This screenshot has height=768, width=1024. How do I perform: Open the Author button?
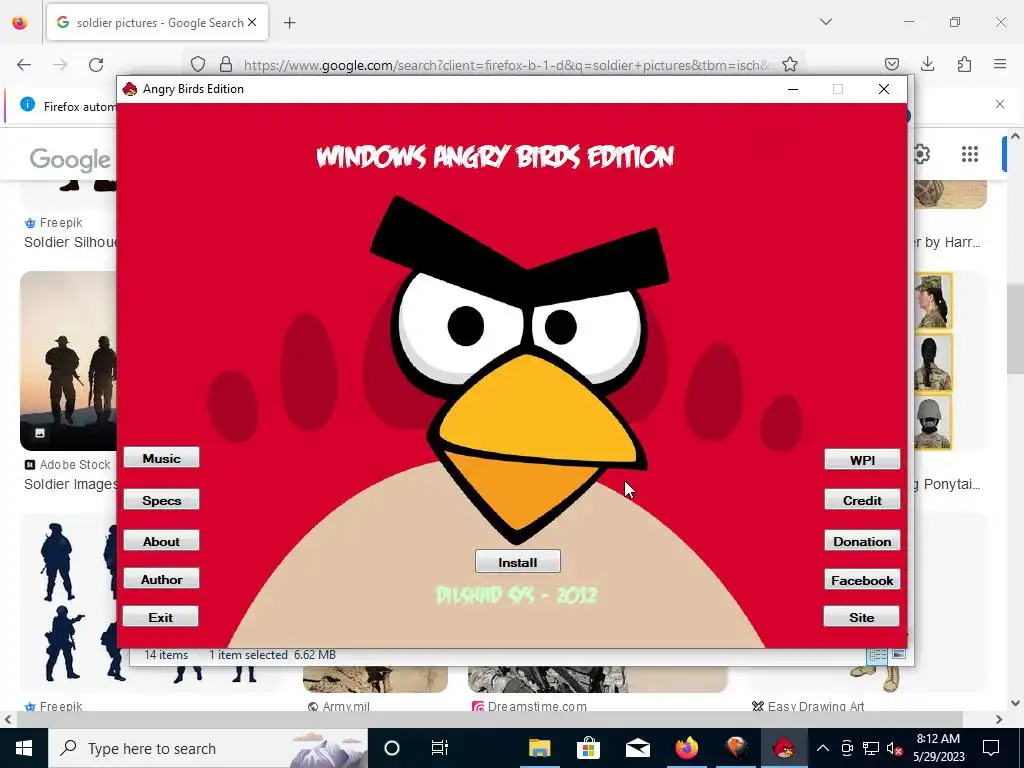click(161, 579)
